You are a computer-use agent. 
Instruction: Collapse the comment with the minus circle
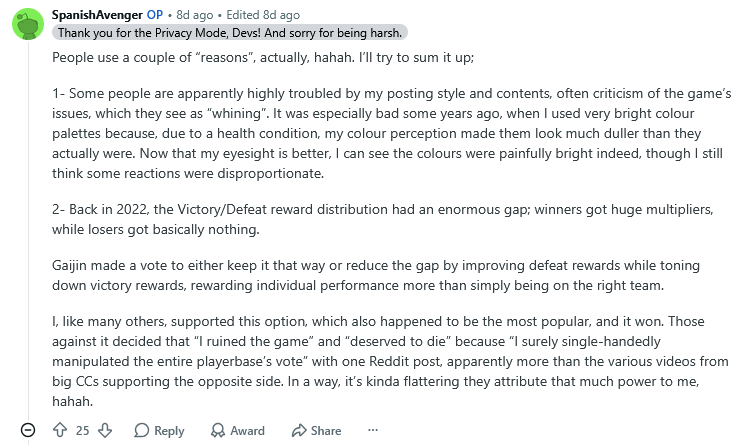click(x=28, y=430)
